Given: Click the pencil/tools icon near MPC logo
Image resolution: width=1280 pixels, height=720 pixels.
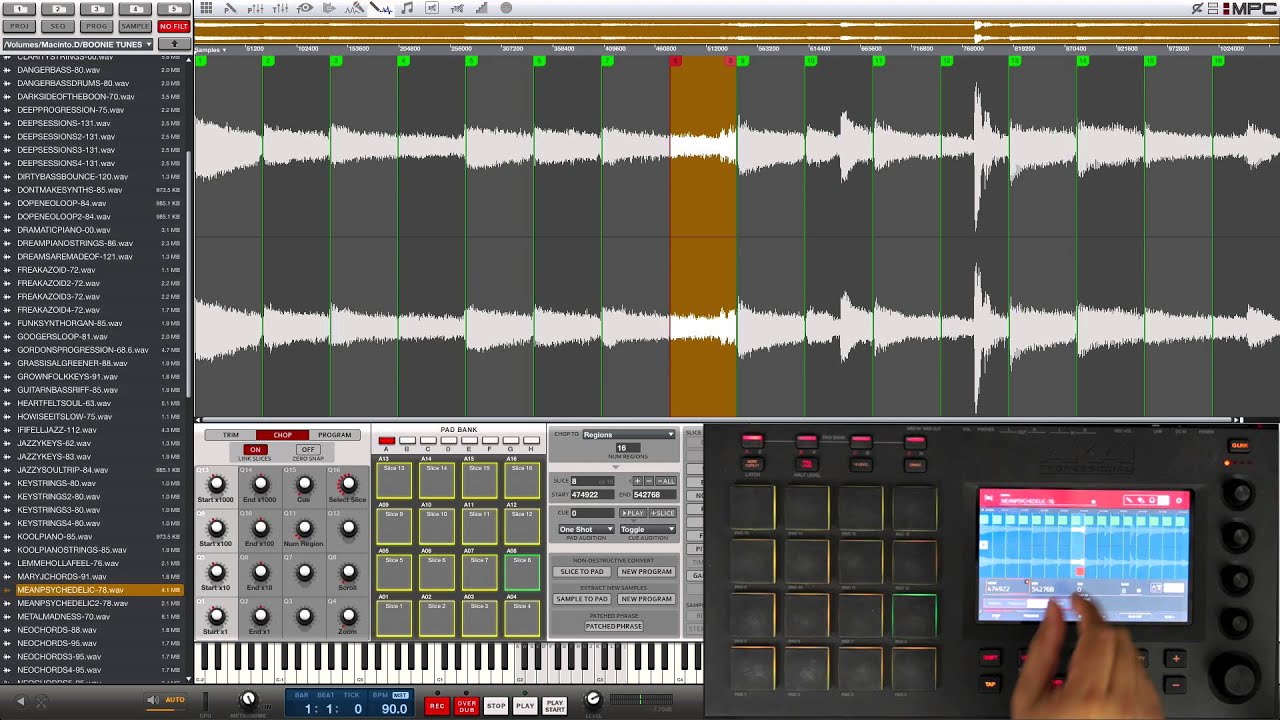Looking at the screenshot, I should pos(1197,8).
